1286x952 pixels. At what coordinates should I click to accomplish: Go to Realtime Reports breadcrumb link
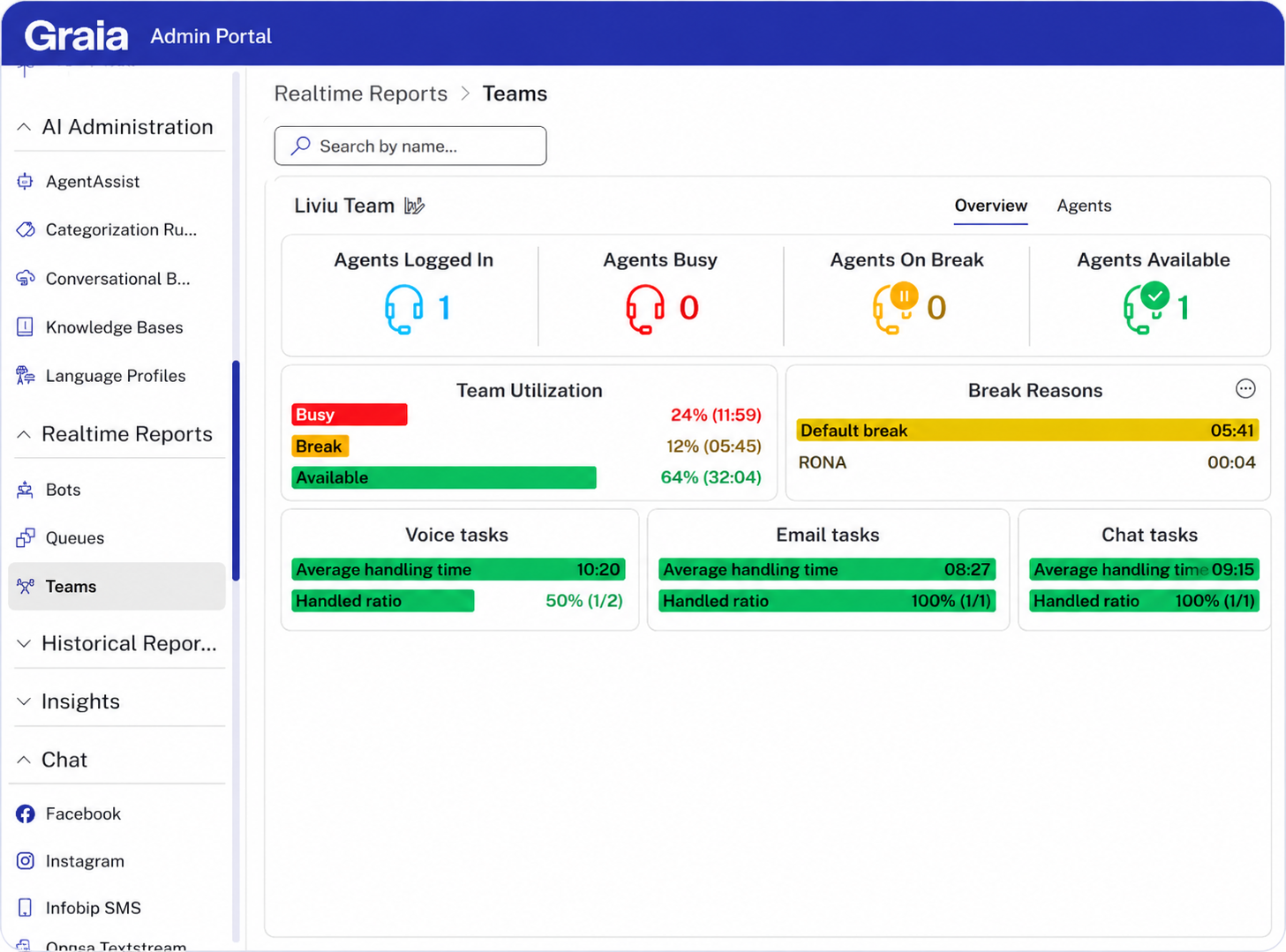tap(360, 94)
